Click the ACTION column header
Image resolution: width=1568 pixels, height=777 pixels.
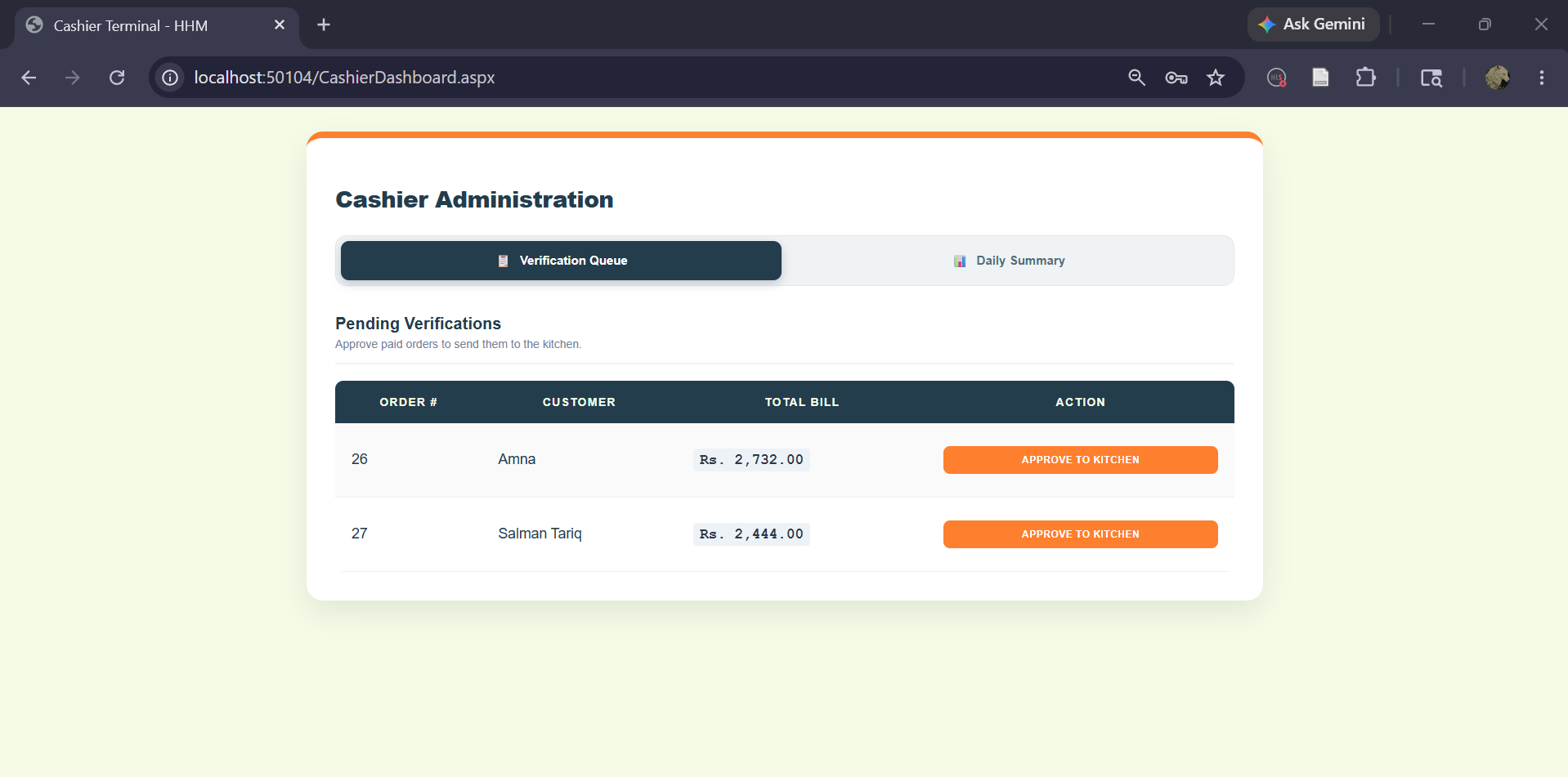click(x=1080, y=402)
